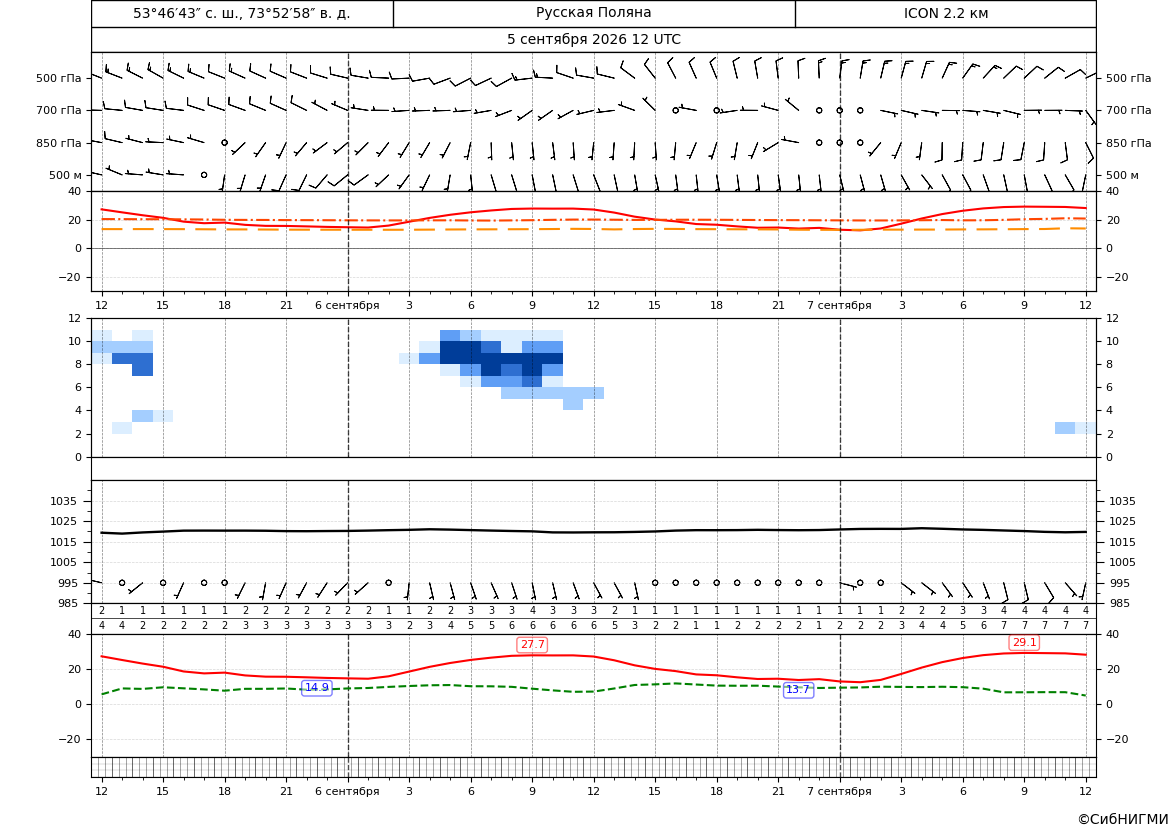Viewport: 1169px width, 827px height.
Task: Click the 5 сентября 2026 12 UTC title
Action: click(593, 40)
